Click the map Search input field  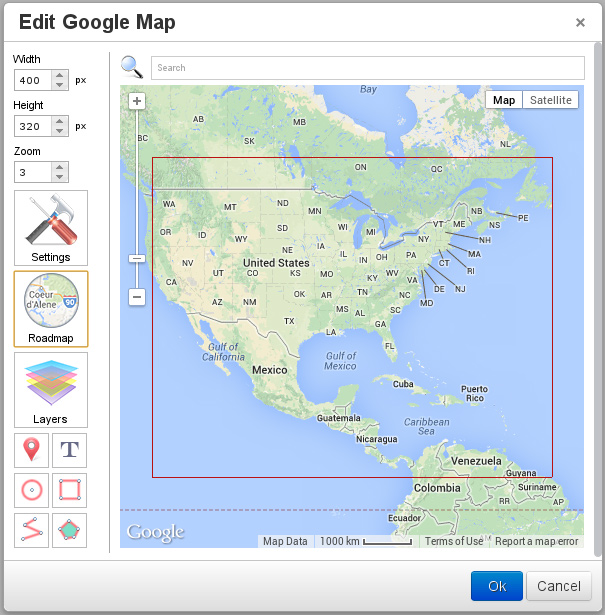click(367, 68)
